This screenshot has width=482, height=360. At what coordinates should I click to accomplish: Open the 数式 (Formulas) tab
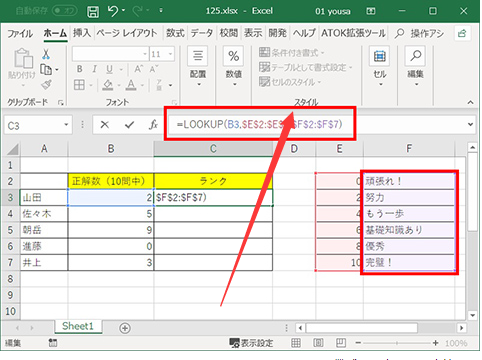click(x=175, y=33)
